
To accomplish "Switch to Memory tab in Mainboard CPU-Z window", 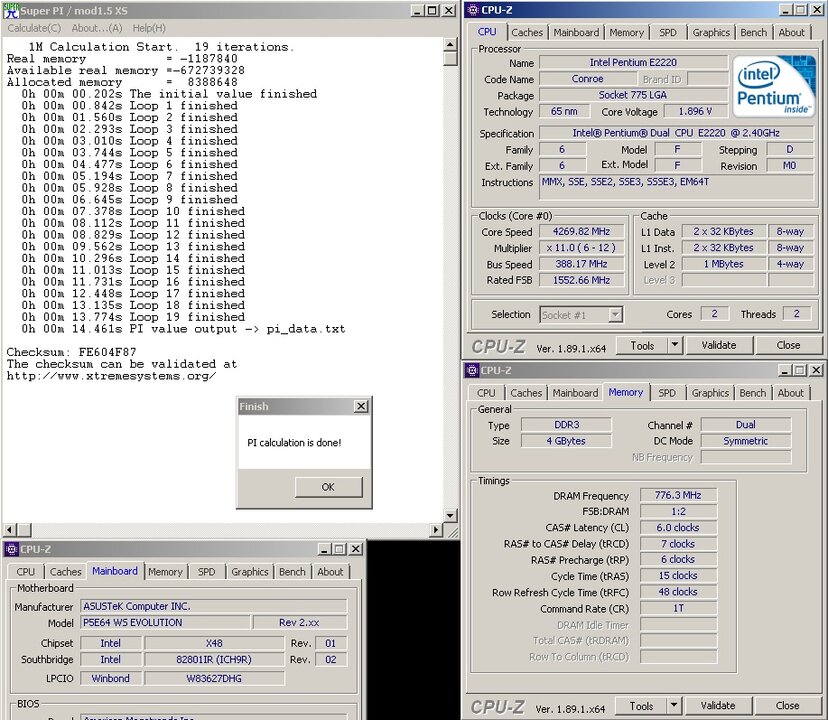I will click(x=165, y=572).
